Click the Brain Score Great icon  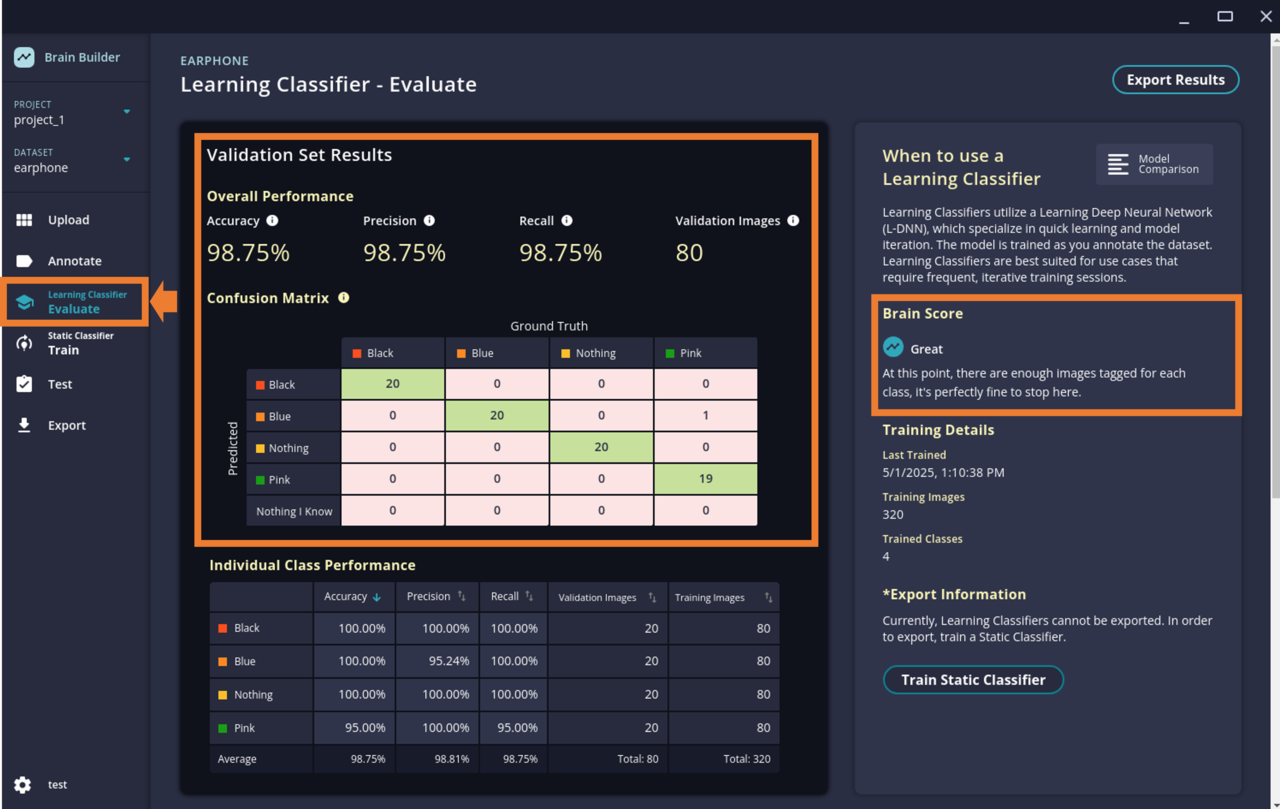pos(893,347)
